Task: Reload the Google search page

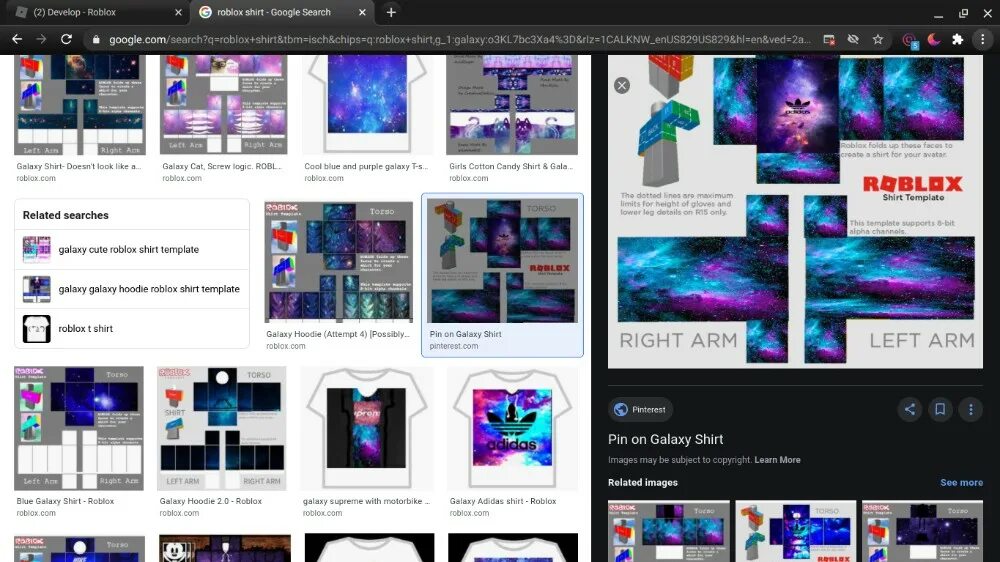Action: [x=66, y=40]
